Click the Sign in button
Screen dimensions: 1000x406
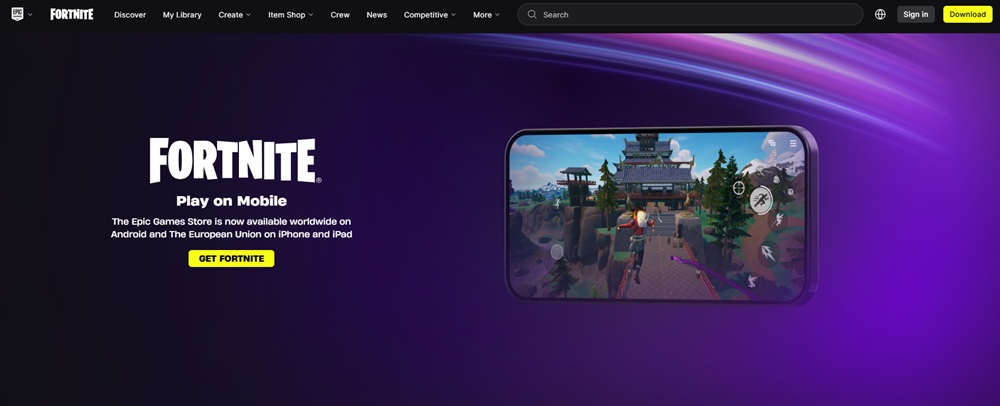(x=916, y=14)
